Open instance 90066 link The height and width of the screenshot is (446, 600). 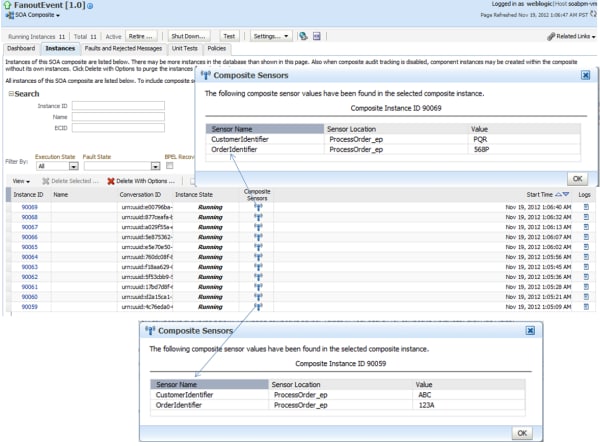[x=30, y=236]
